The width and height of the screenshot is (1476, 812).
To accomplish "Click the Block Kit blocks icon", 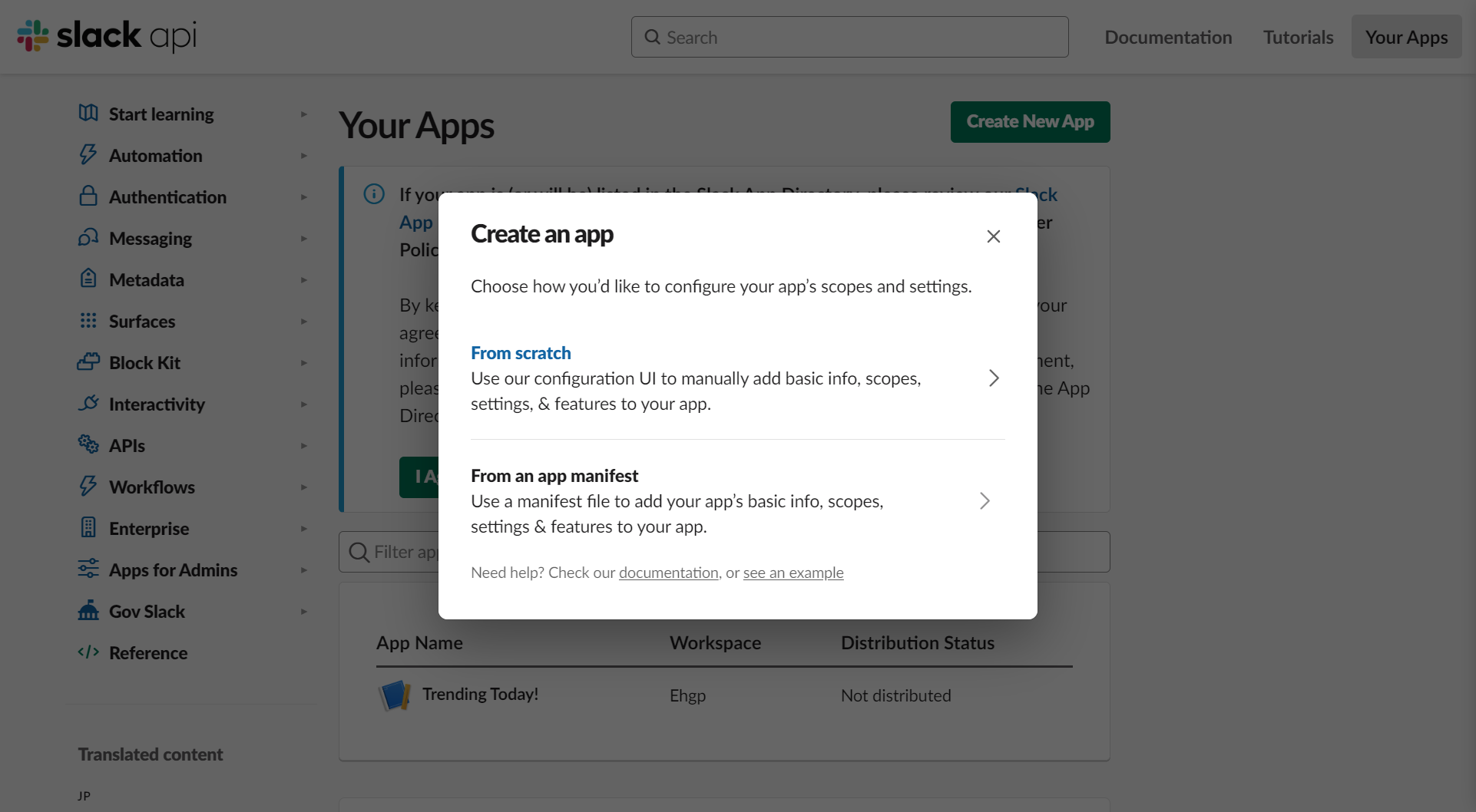I will click(88, 361).
